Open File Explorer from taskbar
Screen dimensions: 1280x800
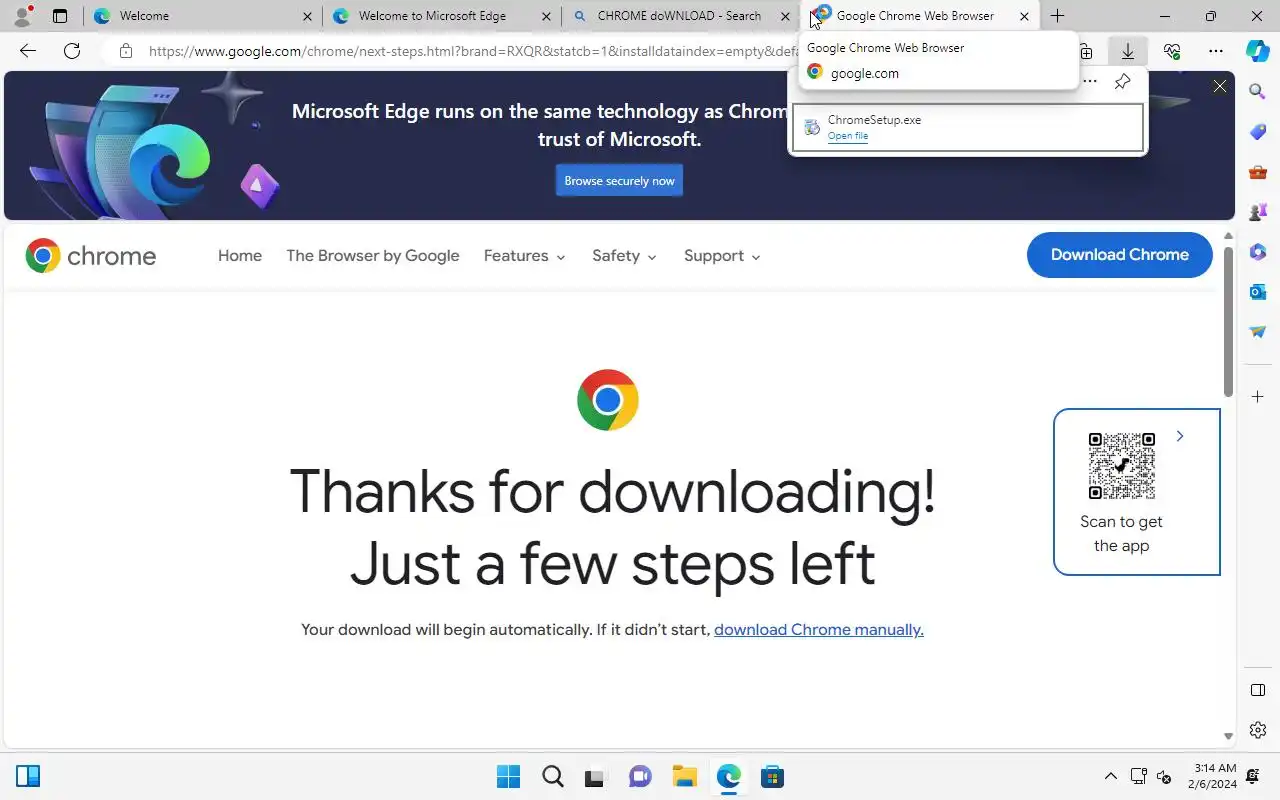[x=684, y=776]
